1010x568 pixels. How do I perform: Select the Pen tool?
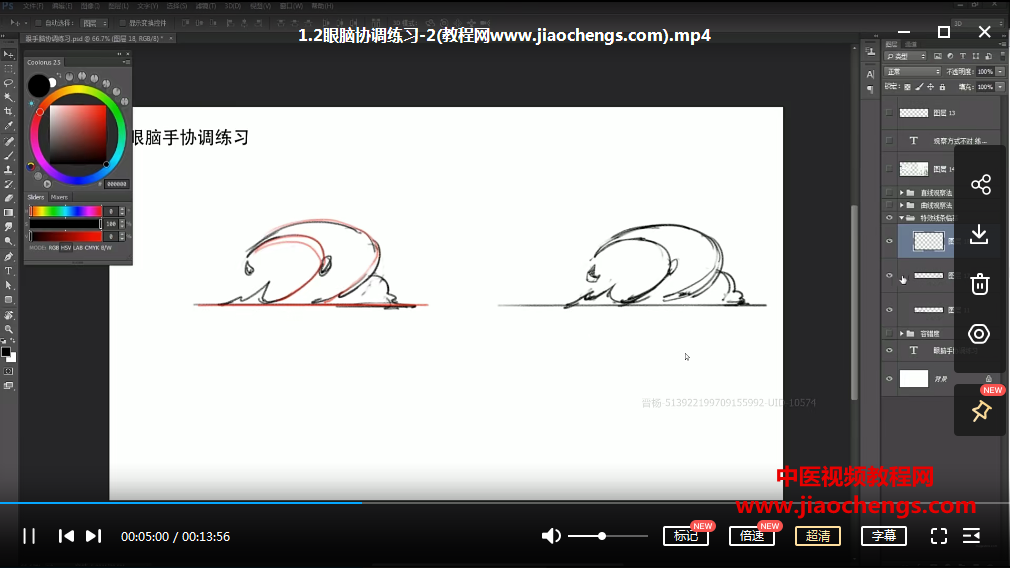(x=8, y=256)
